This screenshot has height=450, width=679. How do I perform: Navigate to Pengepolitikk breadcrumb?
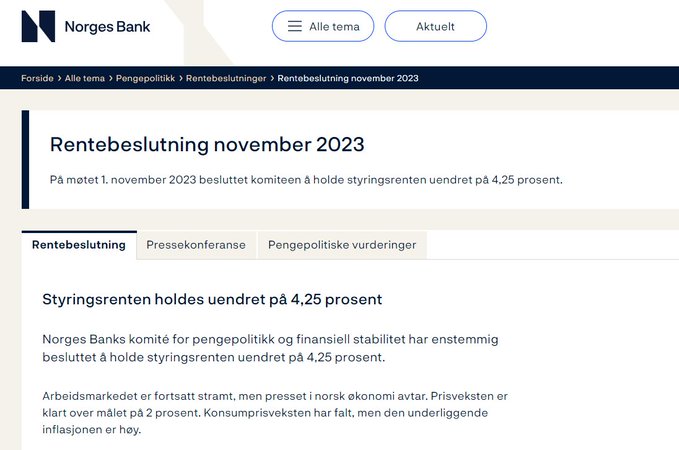pos(146,78)
